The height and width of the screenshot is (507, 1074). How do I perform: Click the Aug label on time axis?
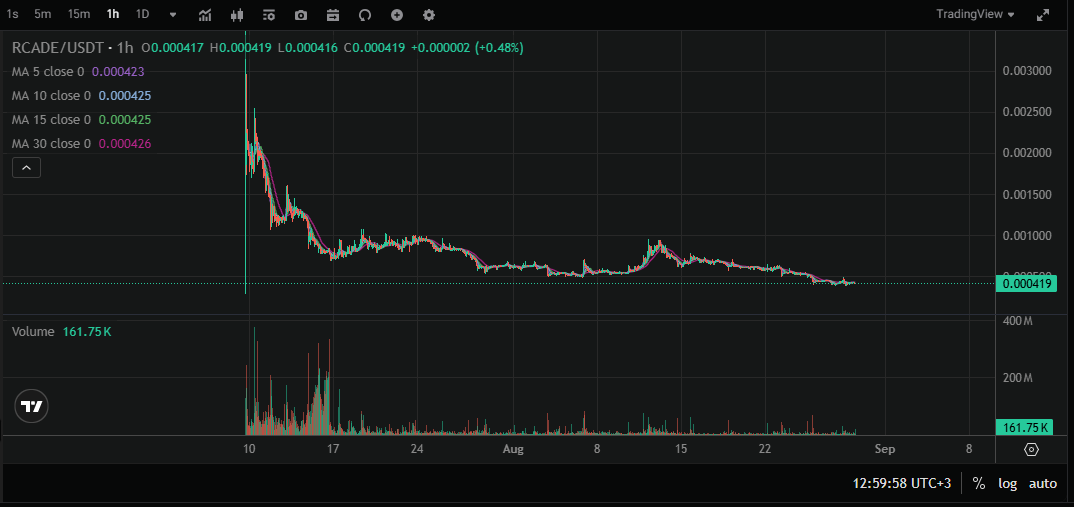tap(513, 449)
